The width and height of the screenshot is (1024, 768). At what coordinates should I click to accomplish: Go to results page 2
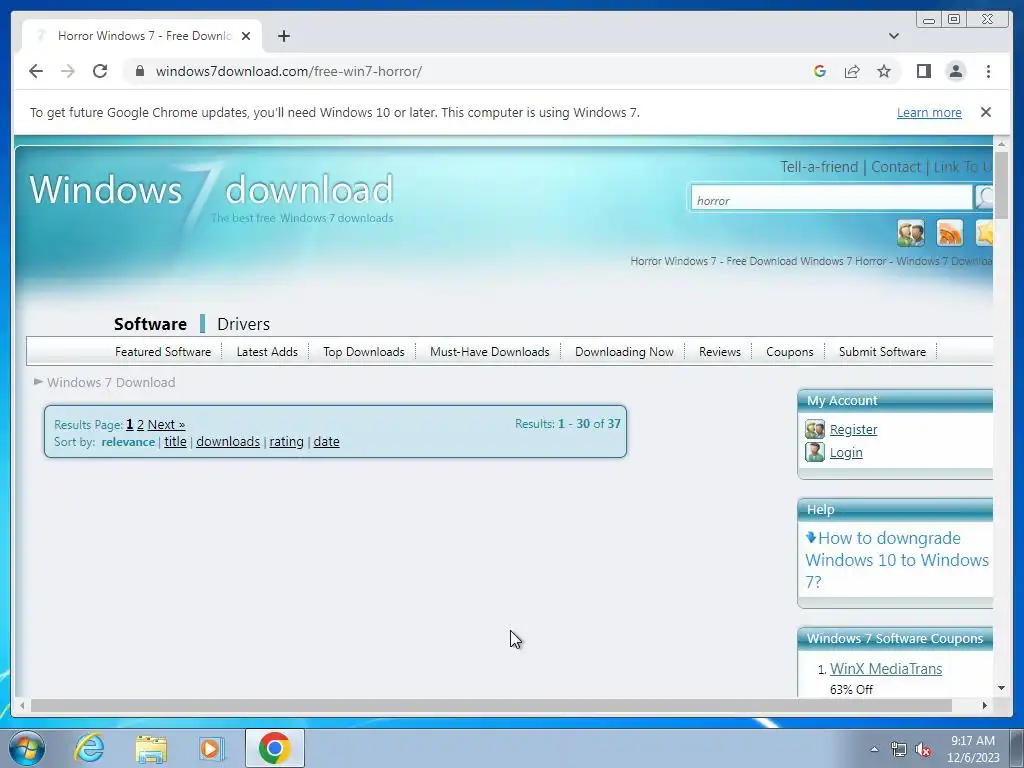coord(140,424)
